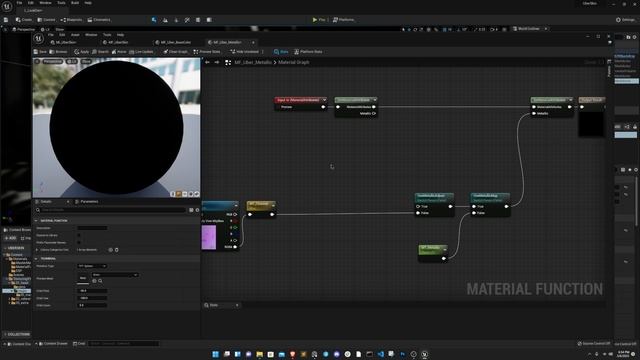640x360 pixels.
Task: Open File menu in the main editor window
Action: point(19,3)
